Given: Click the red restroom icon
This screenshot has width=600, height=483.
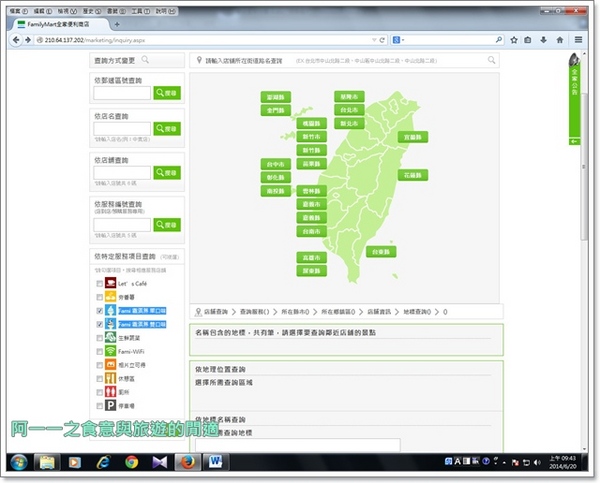Looking at the screenshot, I should tap(111, 392).
